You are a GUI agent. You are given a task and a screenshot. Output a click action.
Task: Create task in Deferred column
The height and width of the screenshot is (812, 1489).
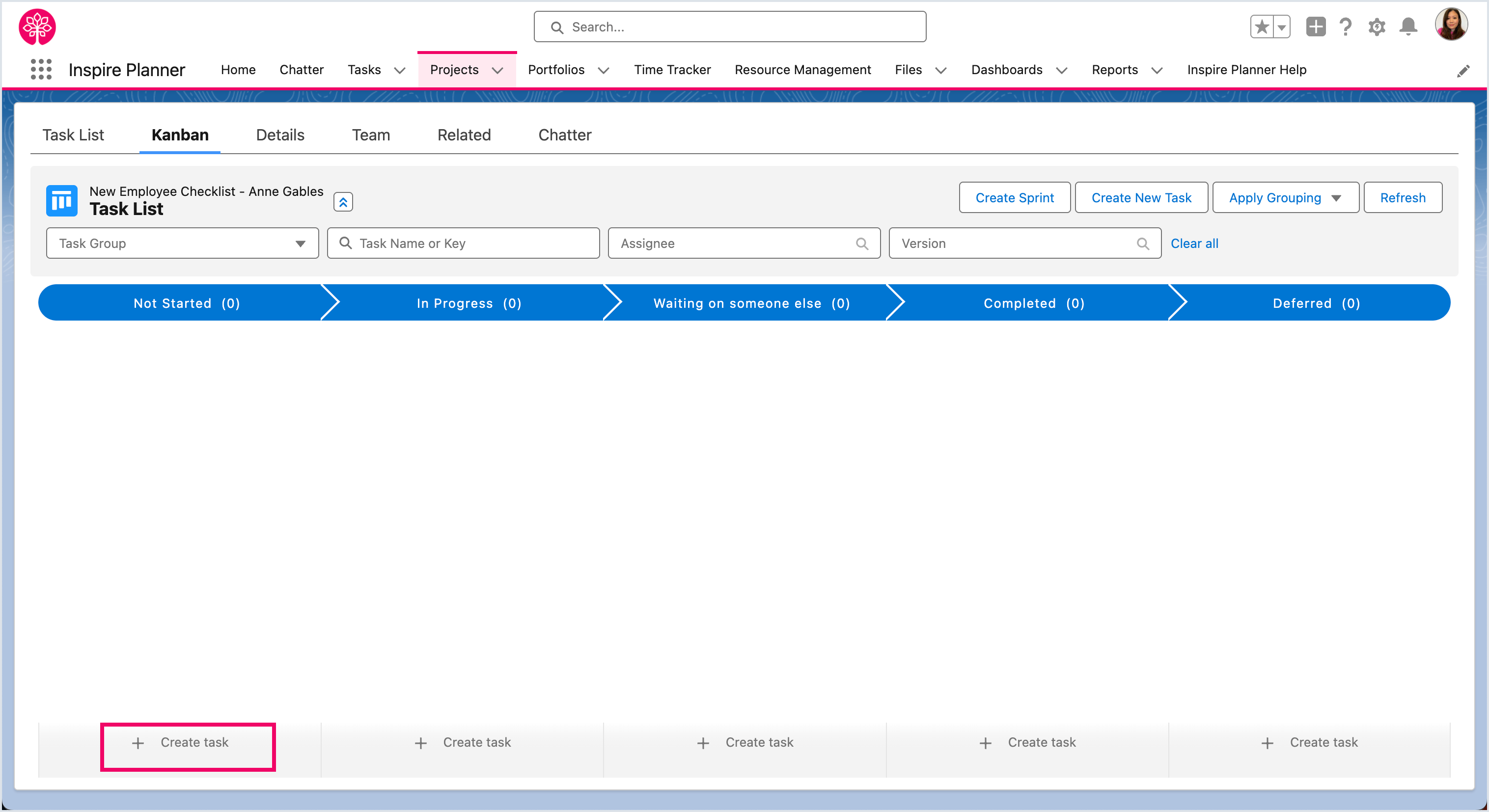(1310, 743)
